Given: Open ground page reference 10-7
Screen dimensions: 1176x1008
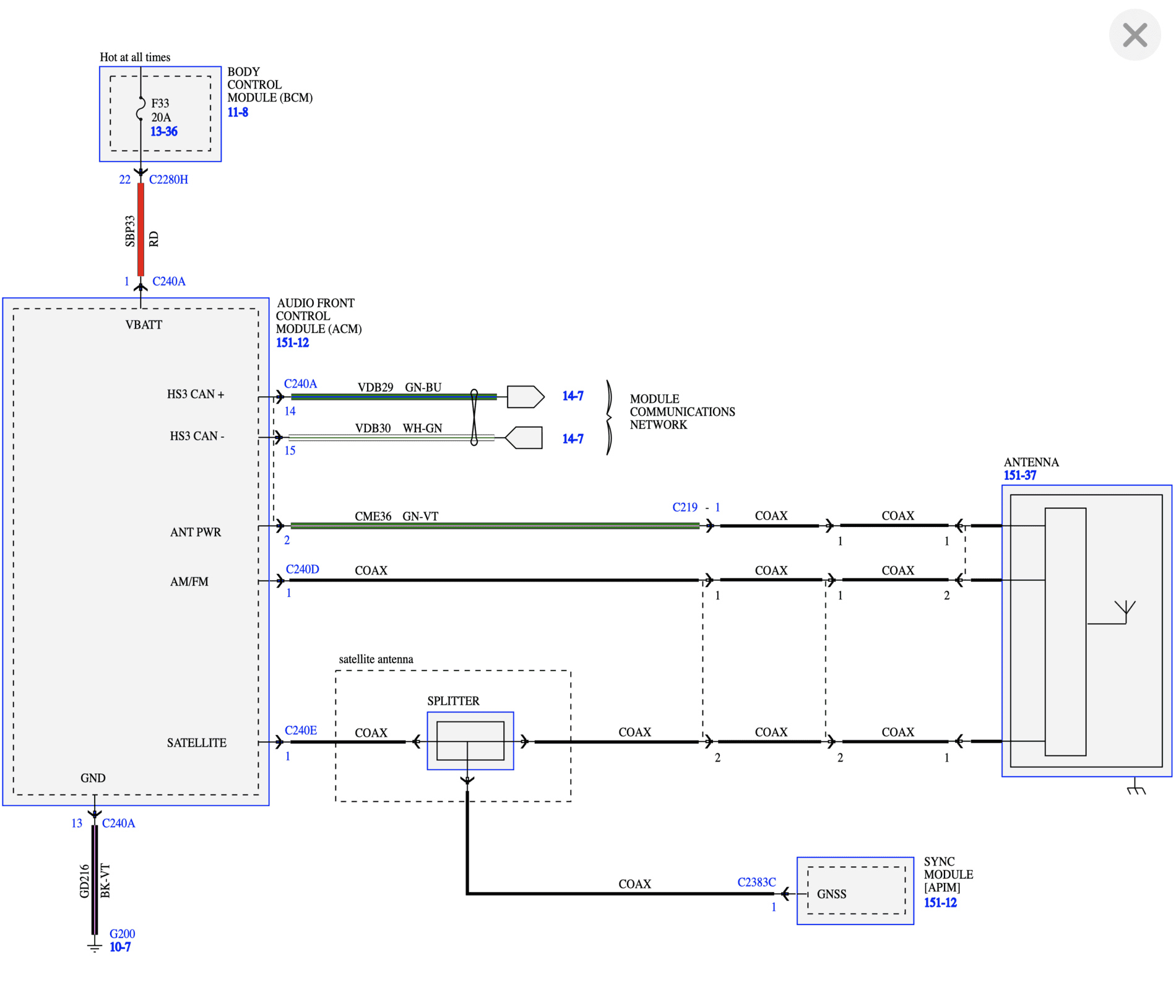Looking at the screenshot, I should click(x=120, y=947).
